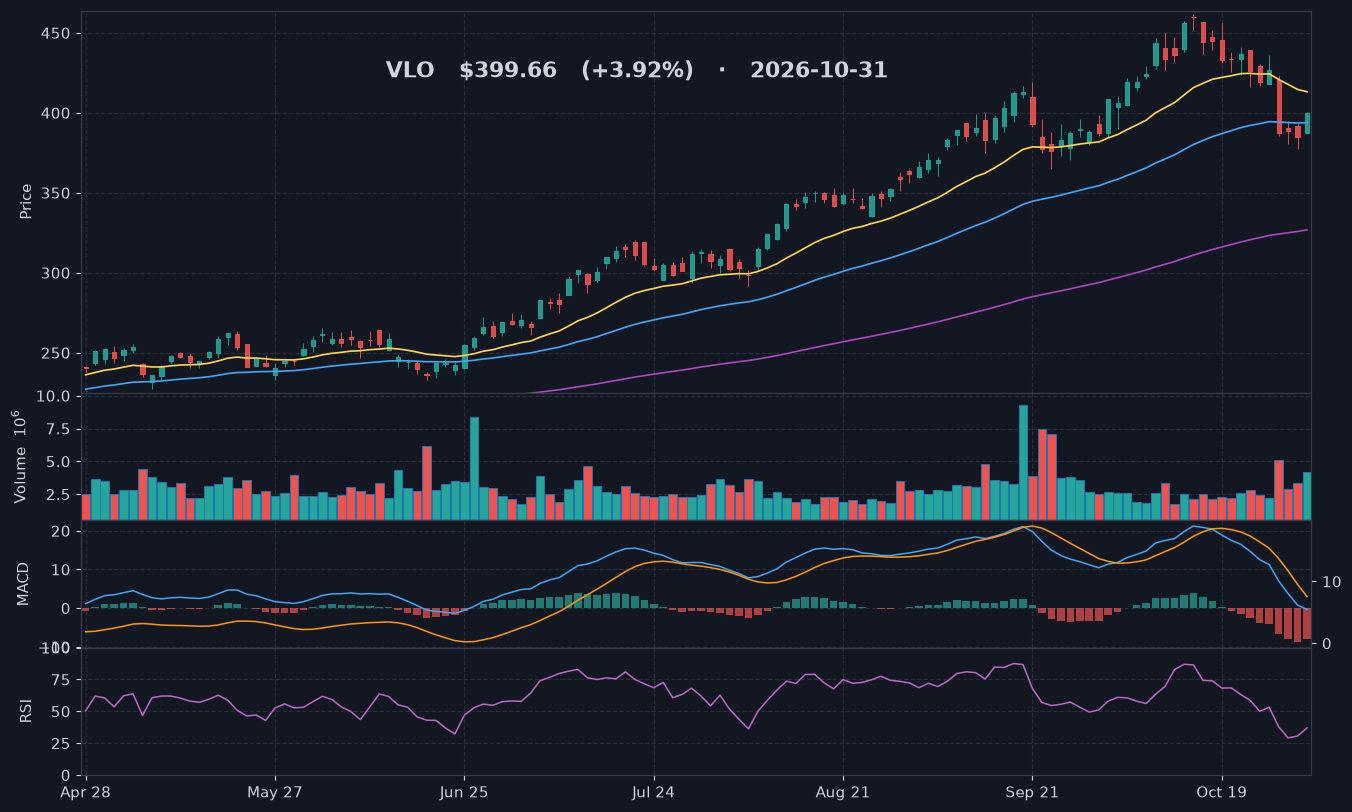Screen dimensions: 1352x812
Task: Click the RSI axis label
Action: (x=26, y=711)
